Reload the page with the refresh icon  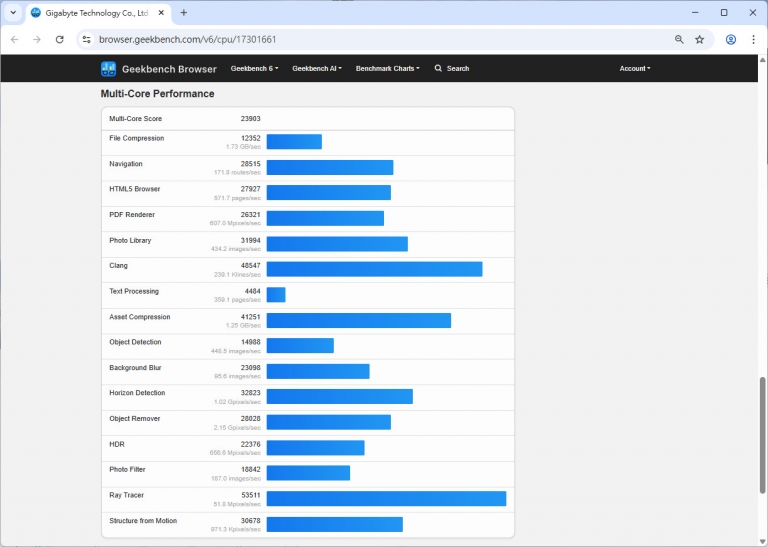tap(59, 39)
